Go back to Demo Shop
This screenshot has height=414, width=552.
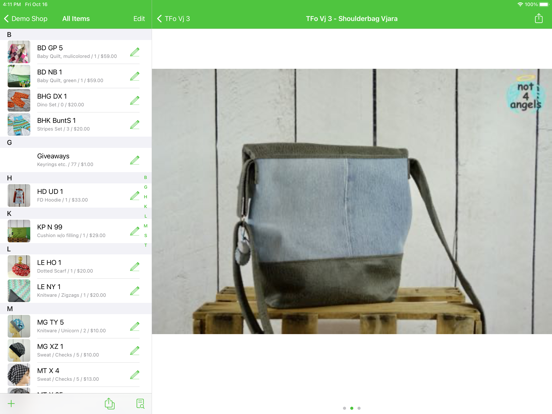[x=25, y=19]
